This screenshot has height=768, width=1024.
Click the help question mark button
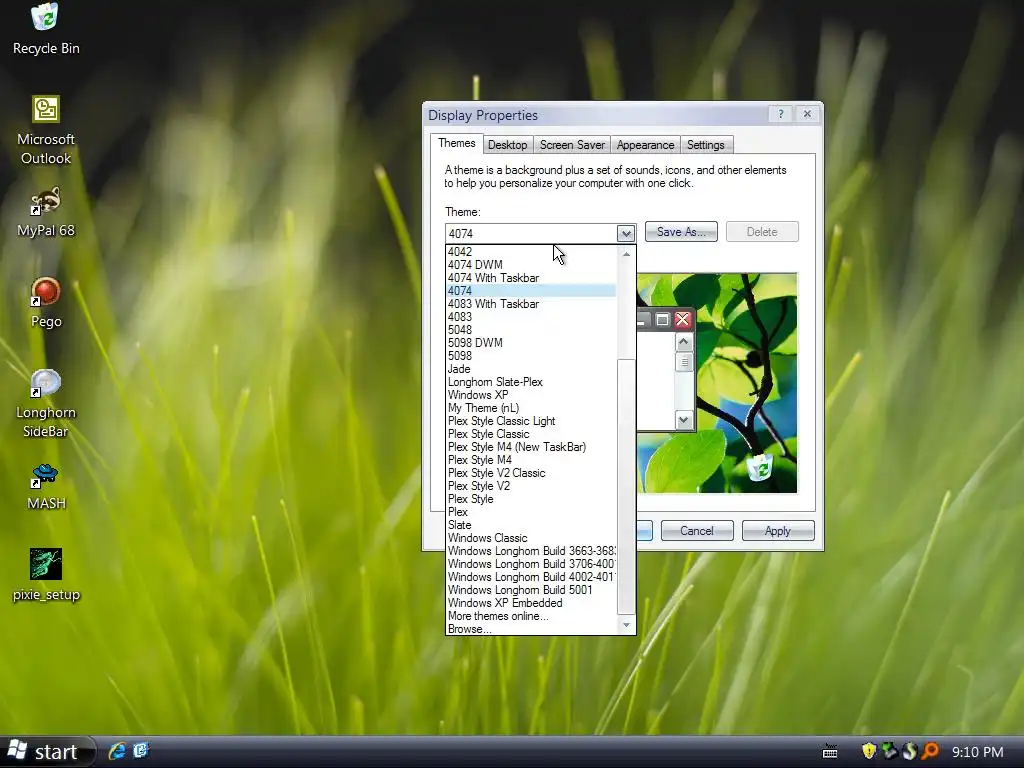(780, 114)
